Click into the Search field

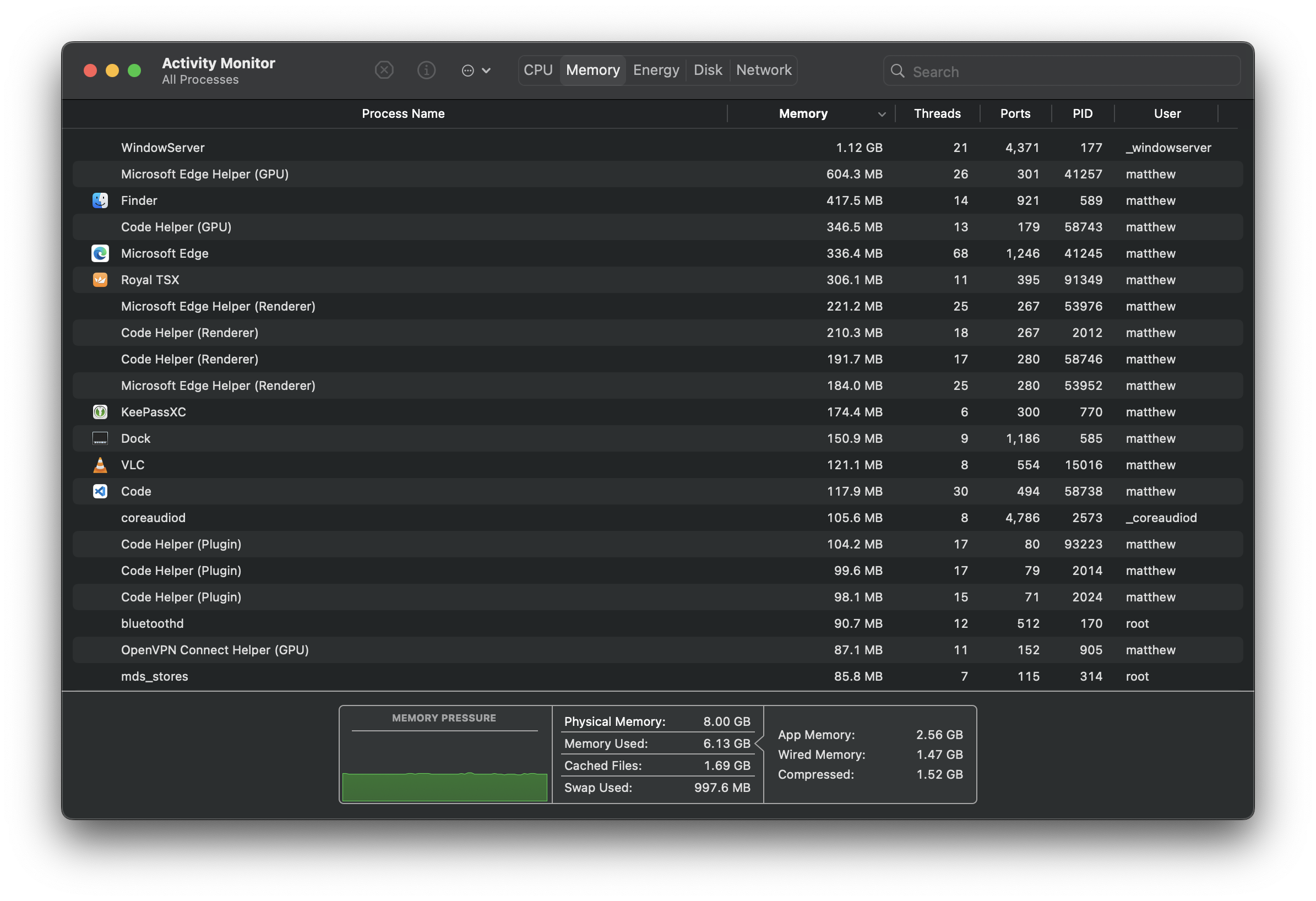1062,71
